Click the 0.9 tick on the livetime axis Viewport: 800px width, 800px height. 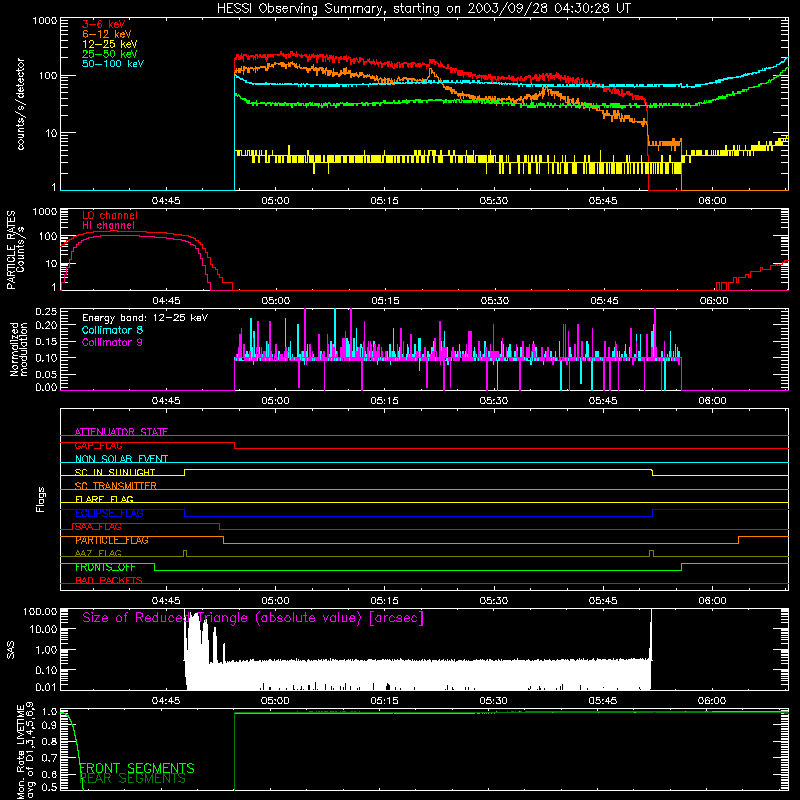(x=49, y=726)
